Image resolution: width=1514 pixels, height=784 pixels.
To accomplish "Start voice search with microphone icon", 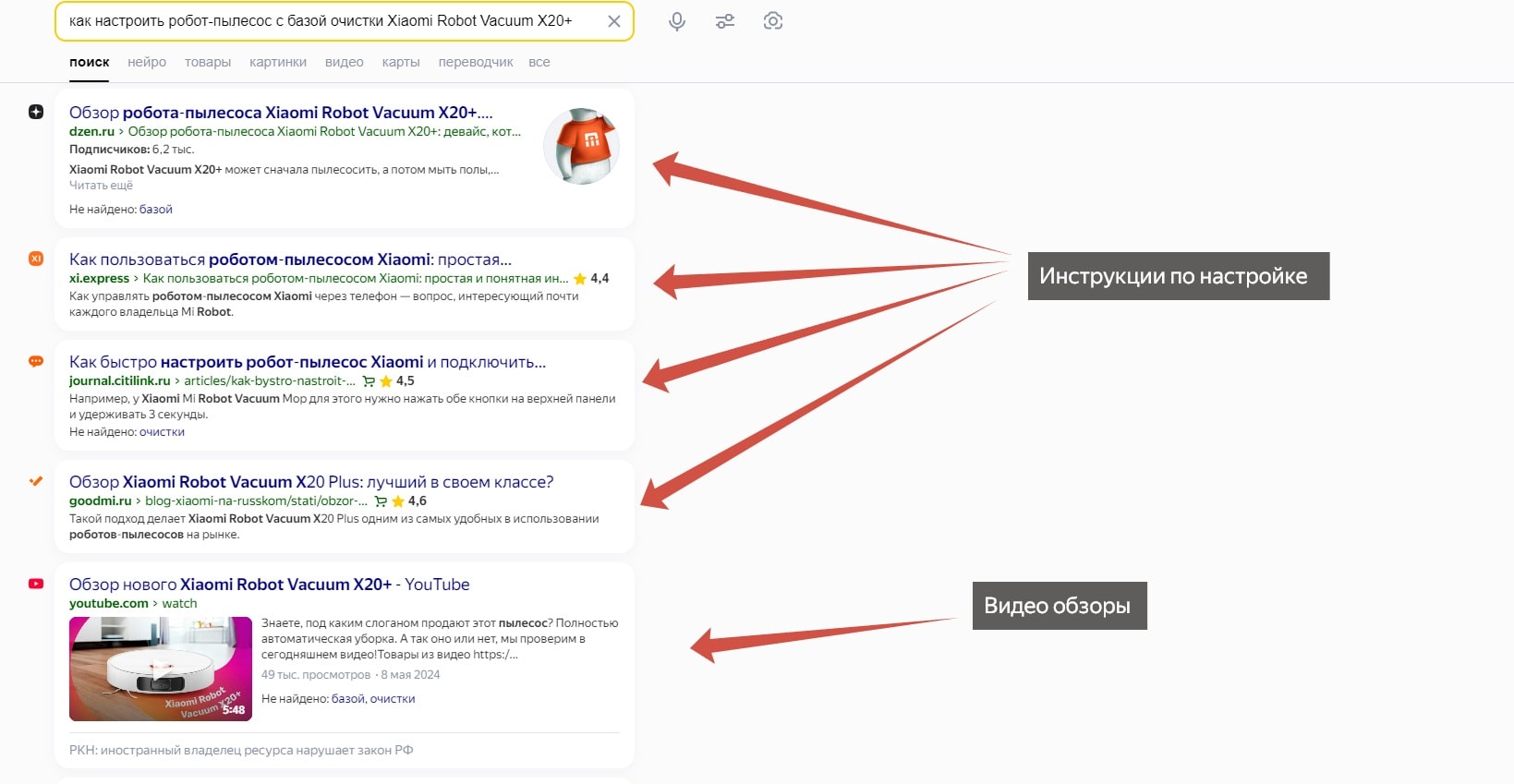I will click(677, 21).
